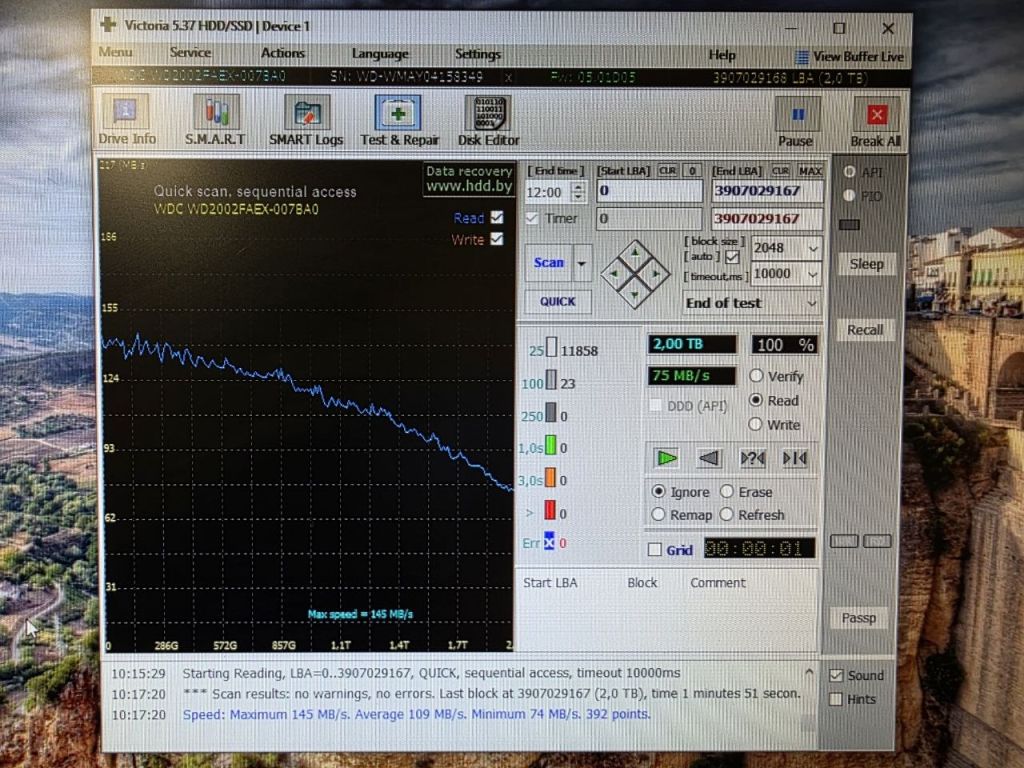The width and height of the screenshot is (1024, 768).
Task: Open the Language menu
Action: click(380, 54)
